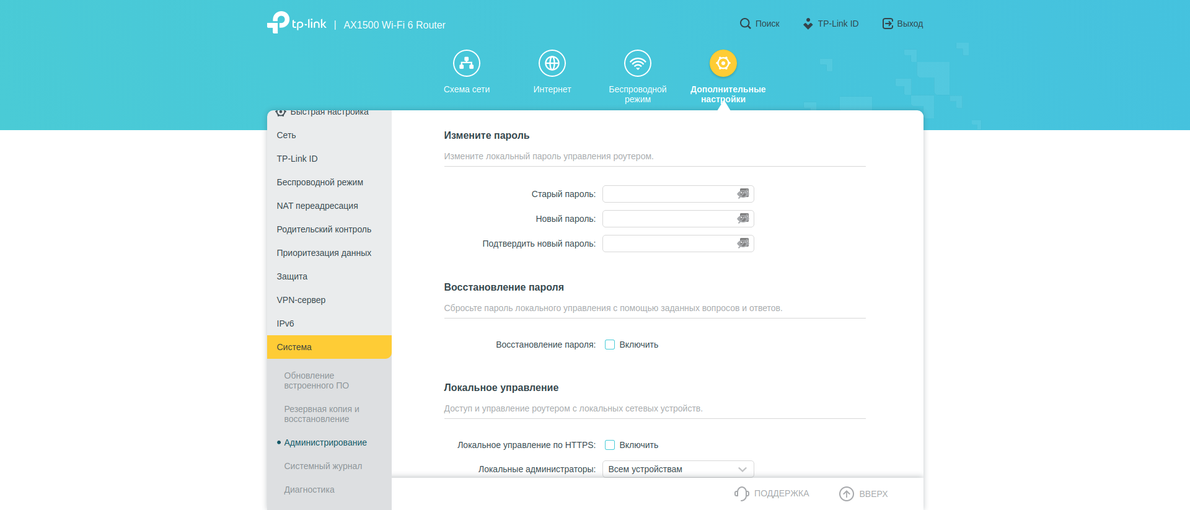Viewport: 1190px width, 510px height.
Task: Click the TP-Link logo in header
Action: tap(296, 23)
